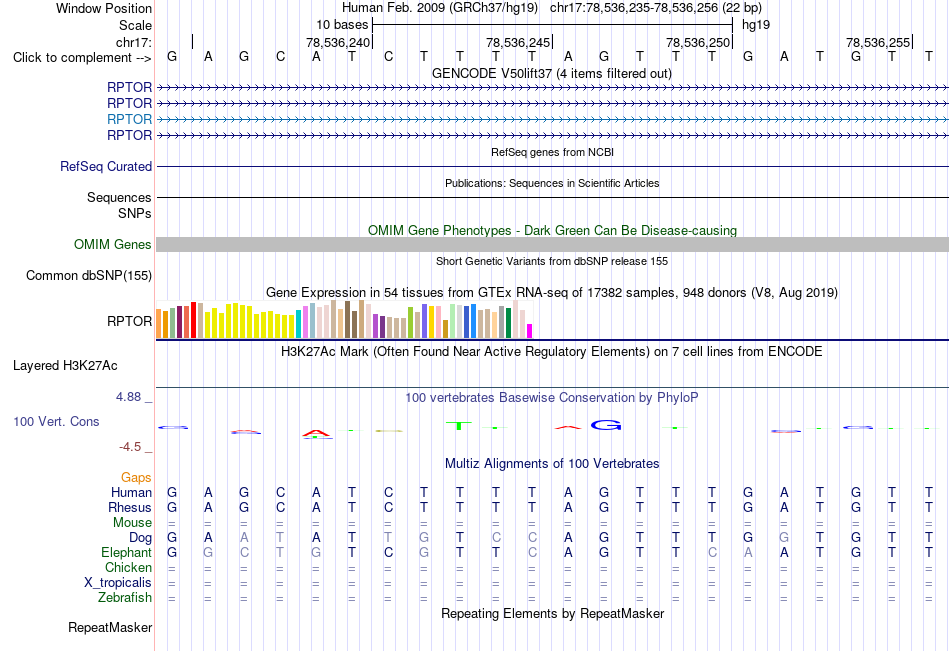The height and width of the screenshot is (651, 950).
Task: Click the 'Scale' label
Action: [135, 25]
